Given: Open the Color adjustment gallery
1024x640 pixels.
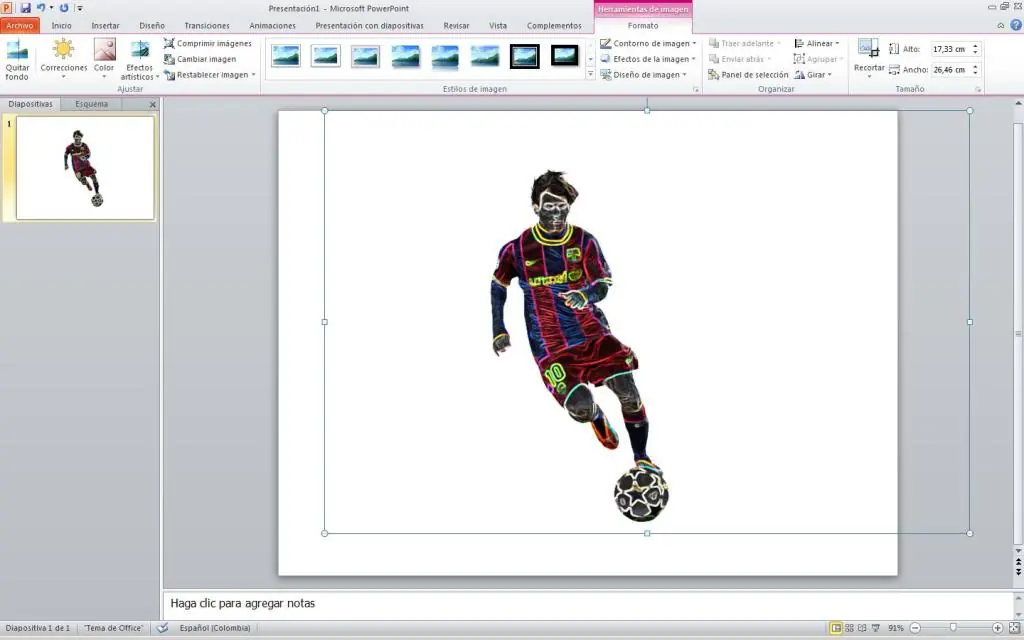Looking at the screenshot, I should point(104,59).
